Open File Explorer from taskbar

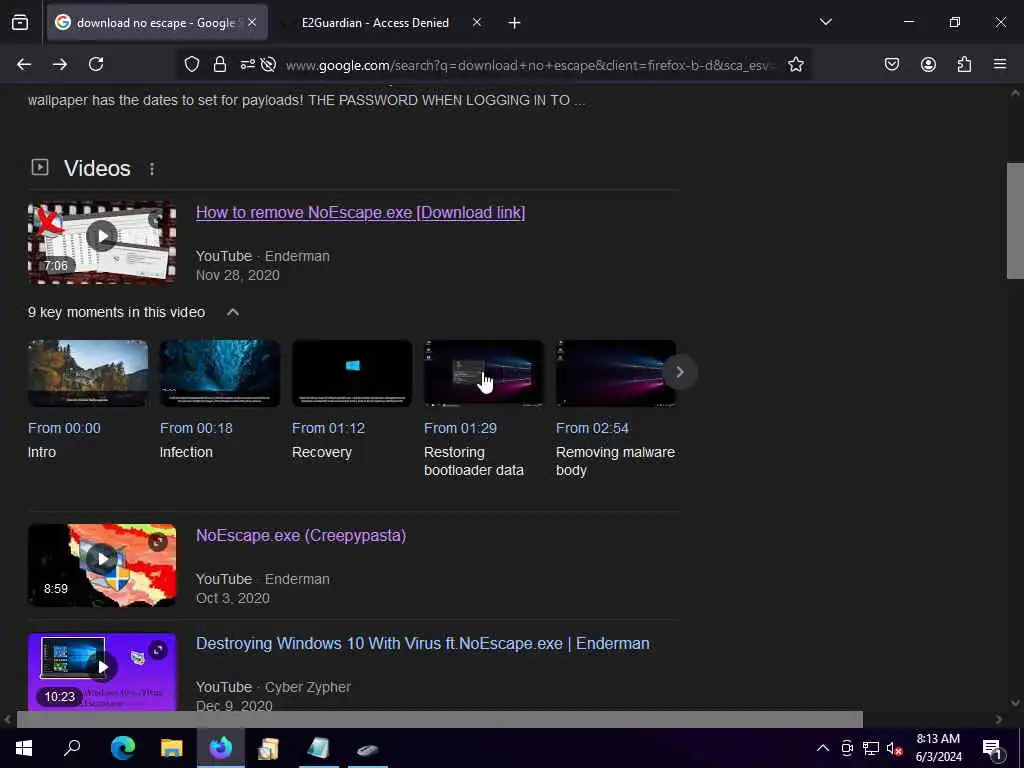pos(172,748)
